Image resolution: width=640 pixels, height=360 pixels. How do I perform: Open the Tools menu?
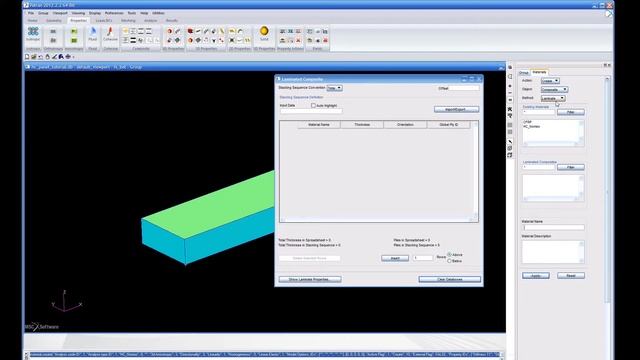pyautogui.click(x=131, y=13)
